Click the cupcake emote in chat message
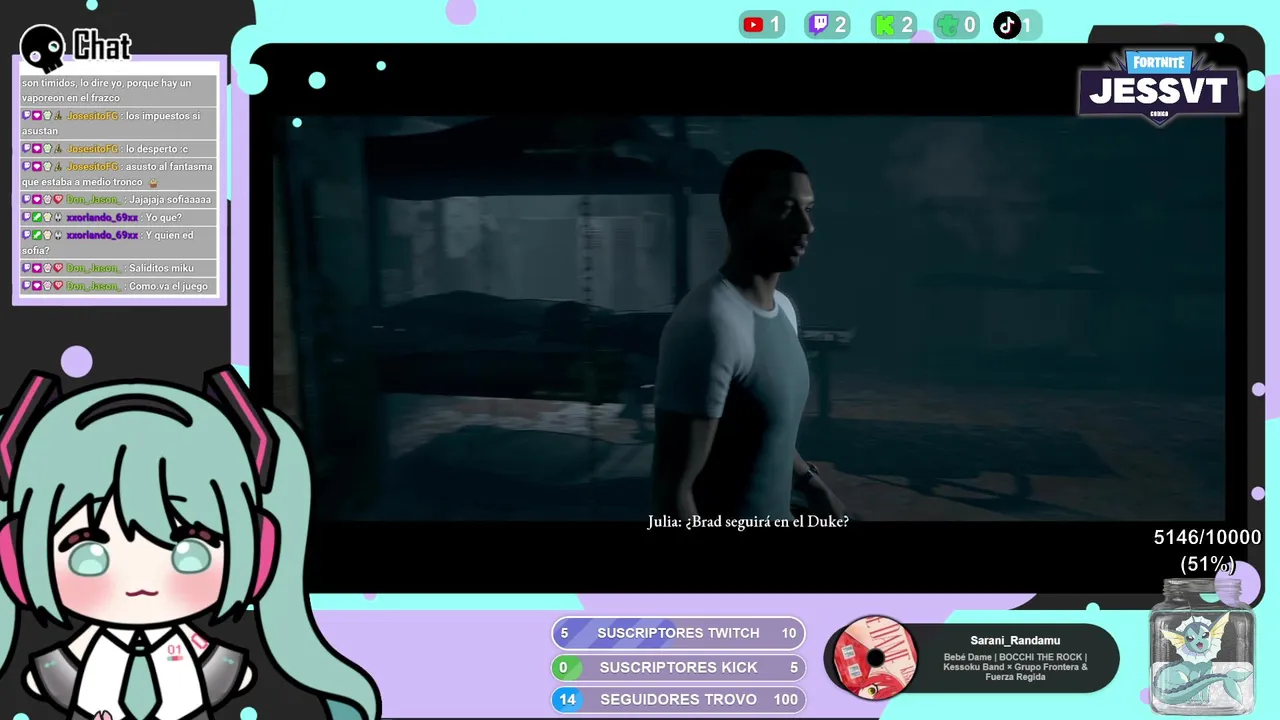1280x720 pixels. tap(153, 183)
